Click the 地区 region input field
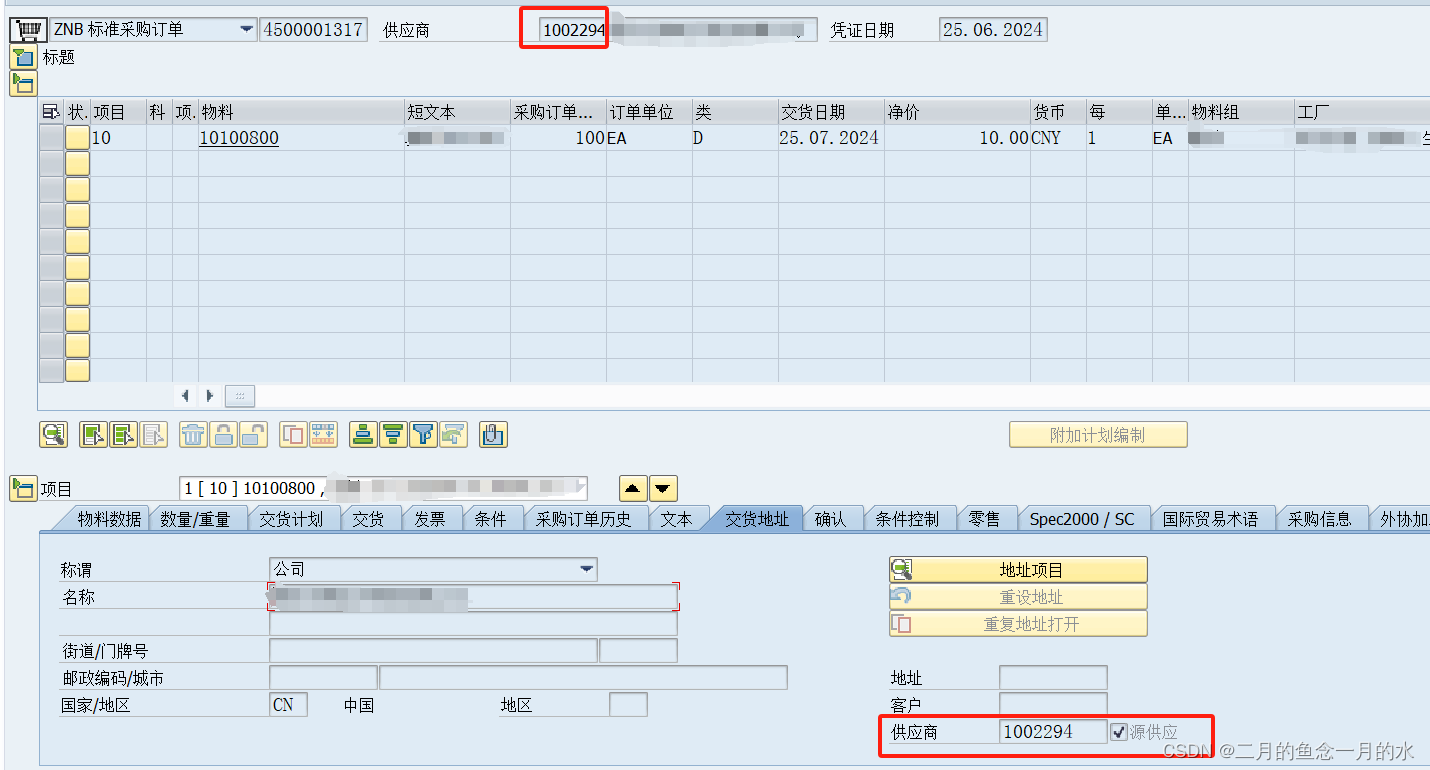1430x770 pixels. tap(628, 705)
